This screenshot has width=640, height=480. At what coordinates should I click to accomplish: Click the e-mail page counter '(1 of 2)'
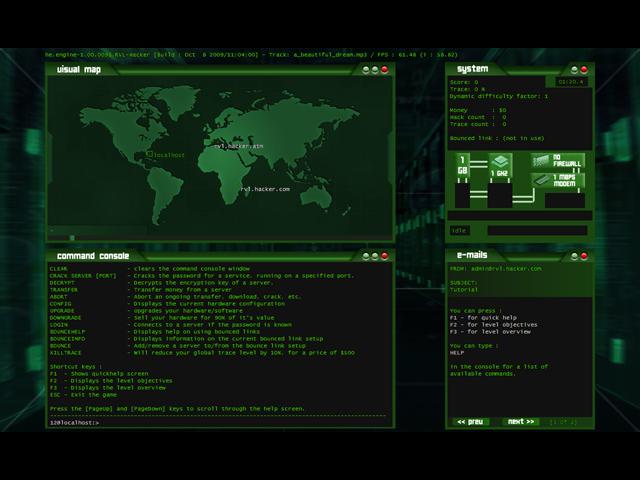[564, 422]
